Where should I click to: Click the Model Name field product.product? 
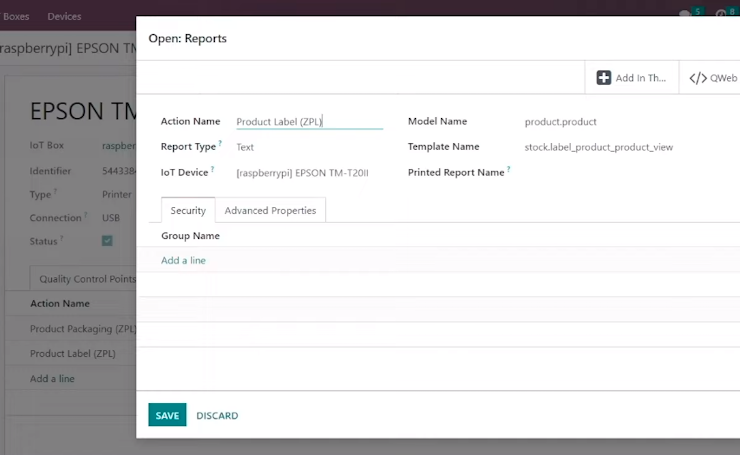click(561, 122)
